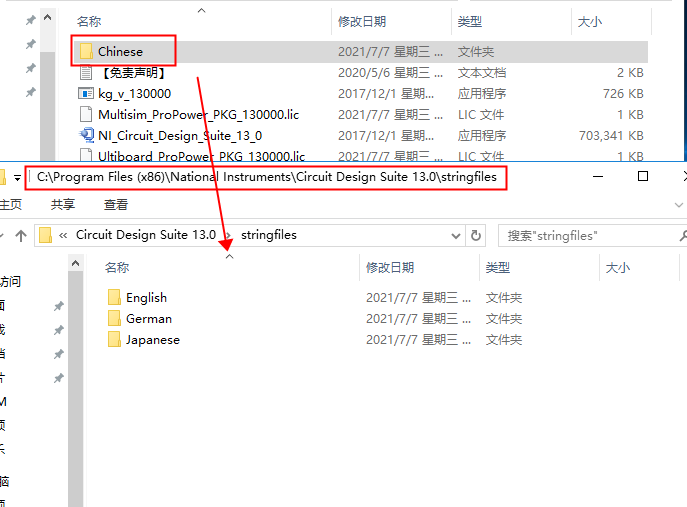Expand the ribbon with the chevron

[679, 205]
